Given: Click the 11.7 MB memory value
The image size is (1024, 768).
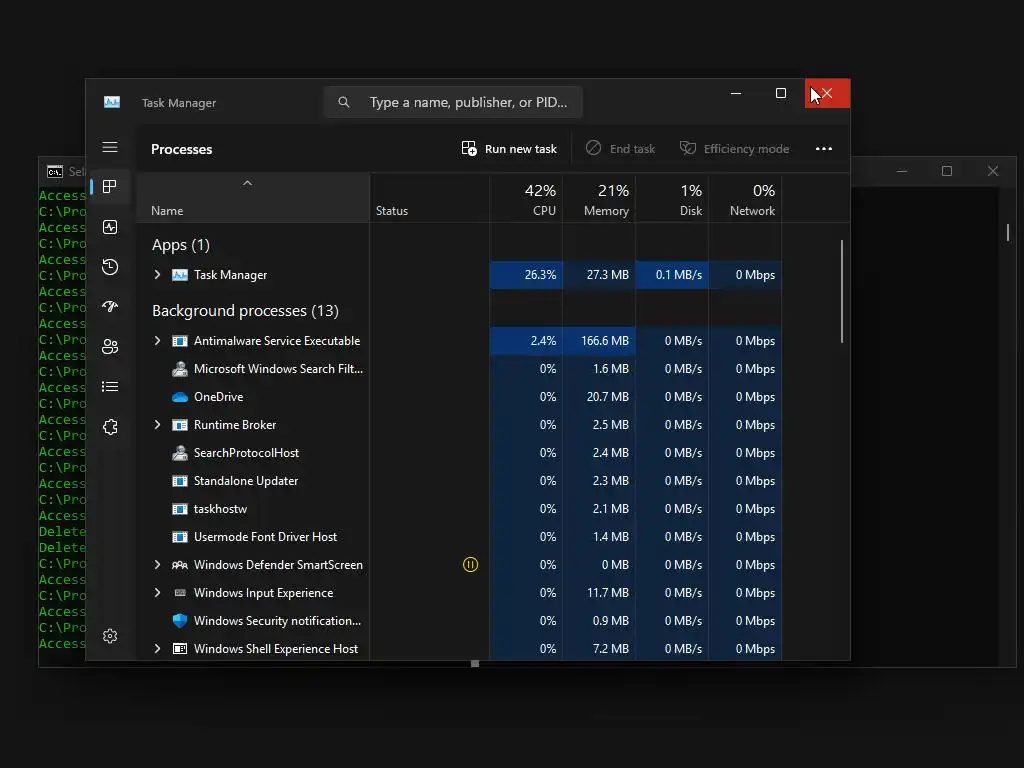Looking at the screenshot, I should 607,593.
